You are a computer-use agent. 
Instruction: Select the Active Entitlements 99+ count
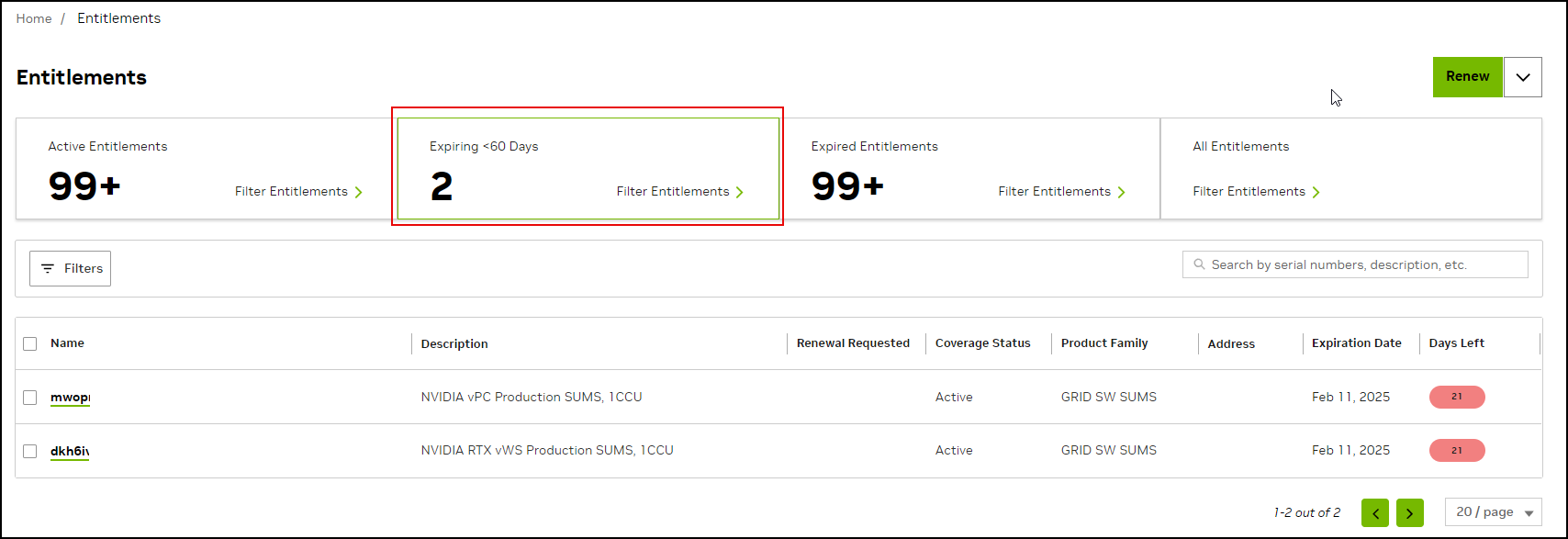[x=84, y=186]
